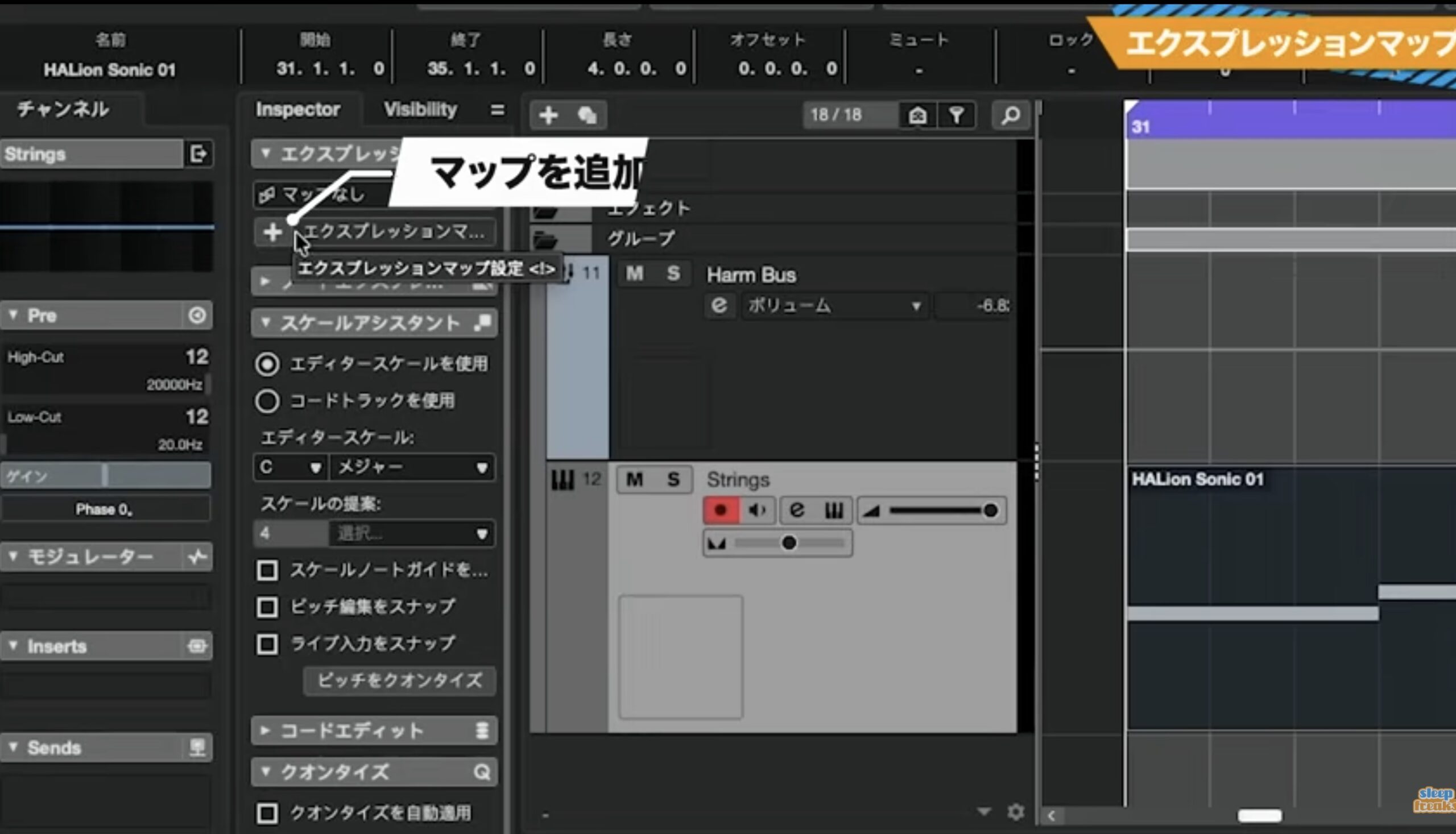Click the 'ピッチをクオンタイズ' button

[x=399, y=681]
